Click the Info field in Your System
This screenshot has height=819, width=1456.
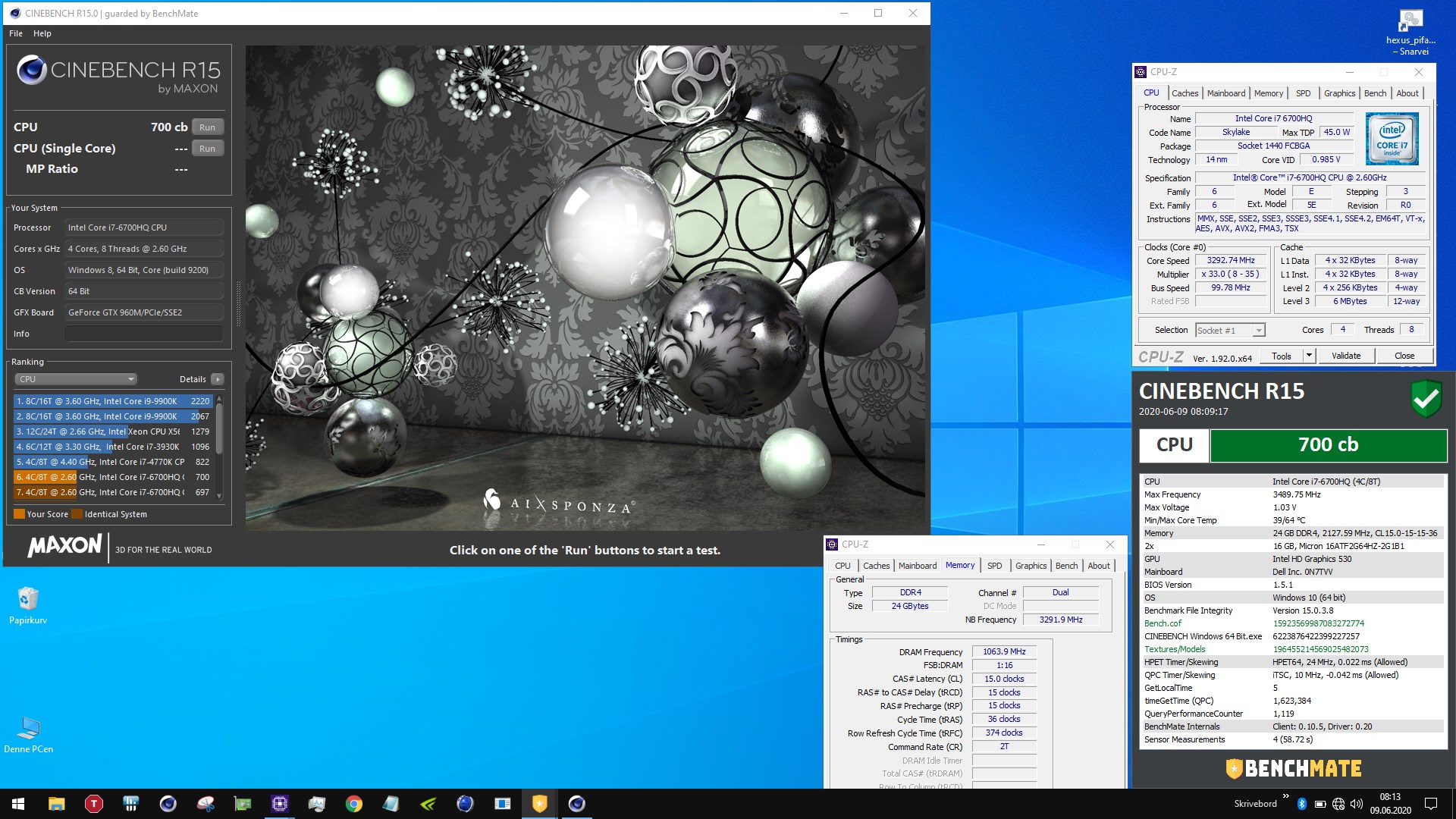pyautogui.click(x=144, y=334)
